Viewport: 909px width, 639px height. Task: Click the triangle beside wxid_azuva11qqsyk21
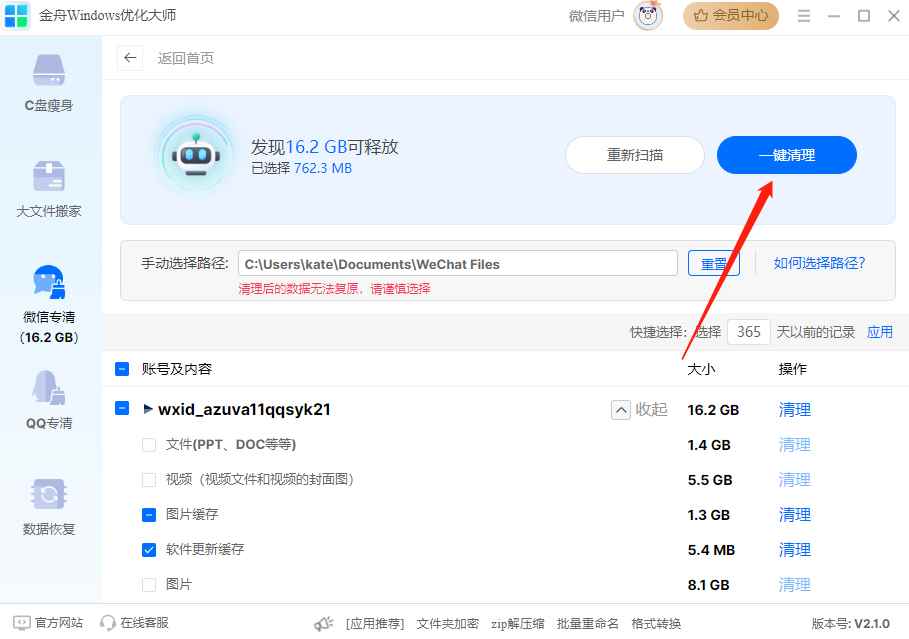coord(148,409)
